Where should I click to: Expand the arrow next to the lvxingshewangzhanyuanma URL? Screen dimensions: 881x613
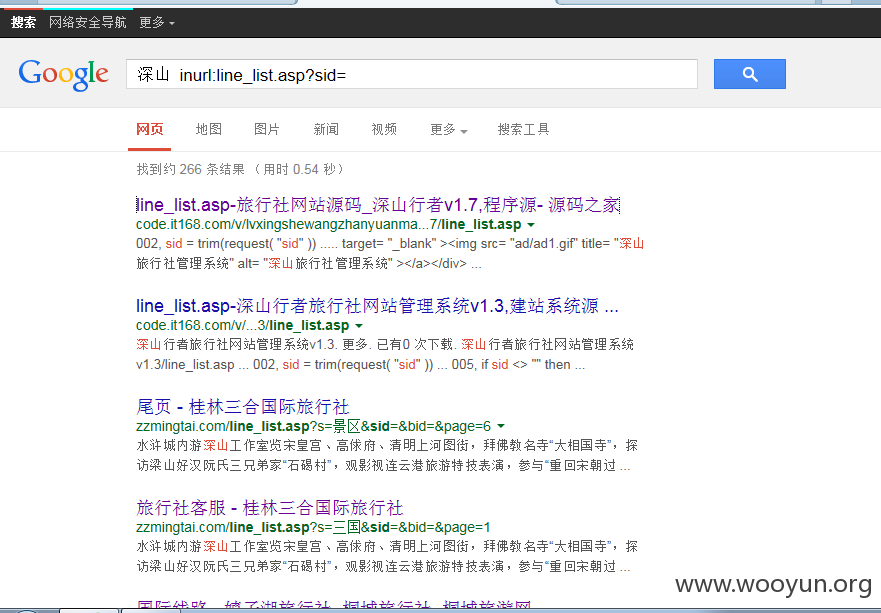(531, 225)
